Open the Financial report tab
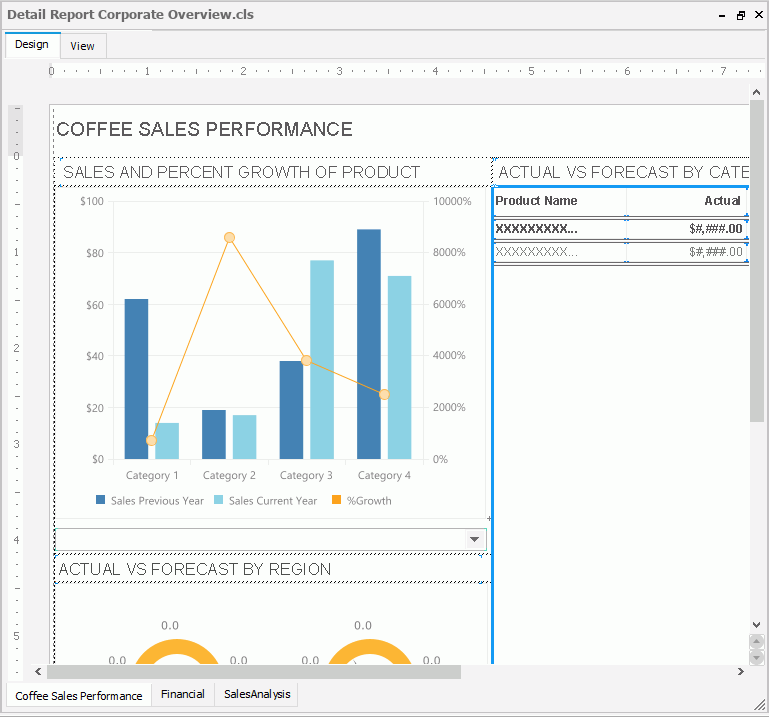Screen dimensions: 769x717 (182, 694)
